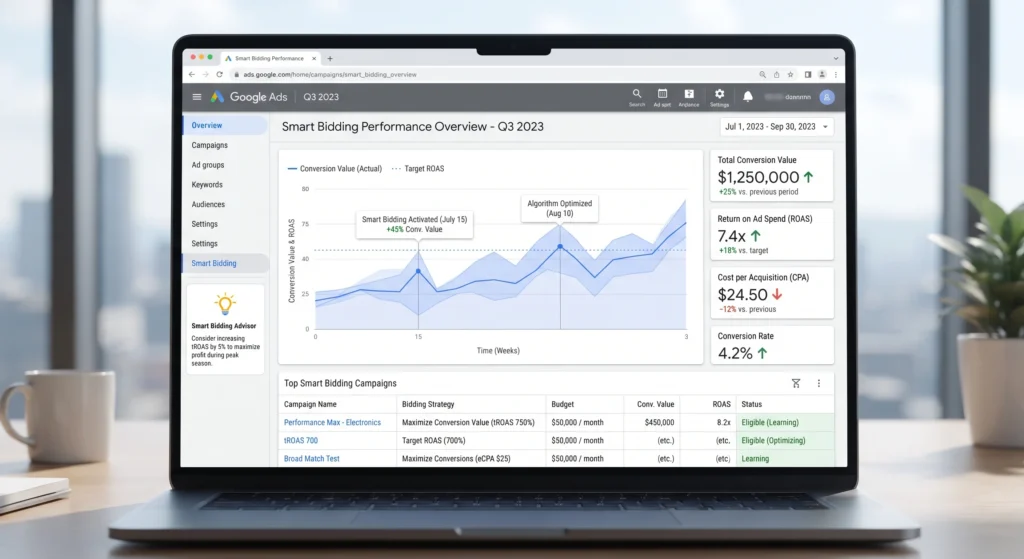1024x559 pixels.
Task: Open the hamburger main menu
Action: pyautogui.click(x=197, y=97)
